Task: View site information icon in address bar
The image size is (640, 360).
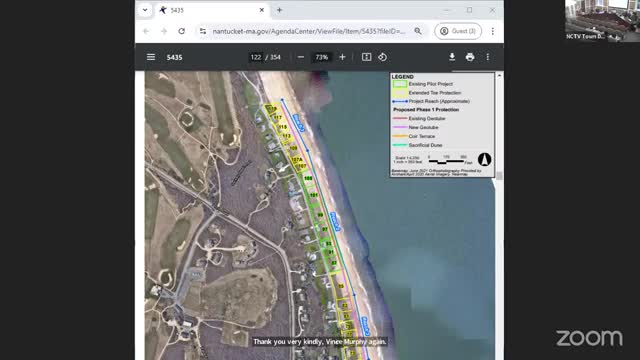Action: click(203, 31)
